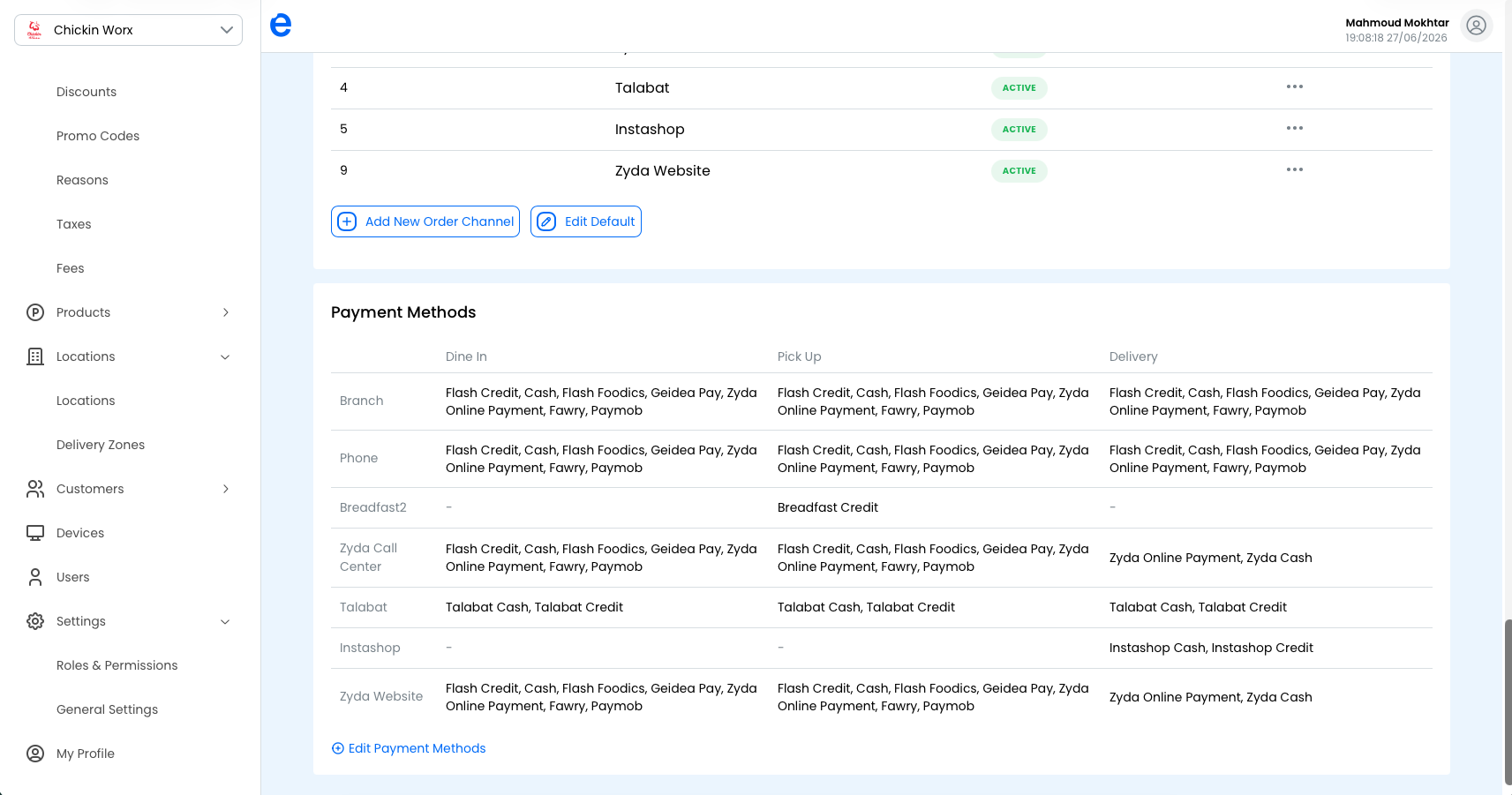Open the Chickin Worx brand dropdown
The height and width of the screenshot is (795, 1512).
[128, 30]
